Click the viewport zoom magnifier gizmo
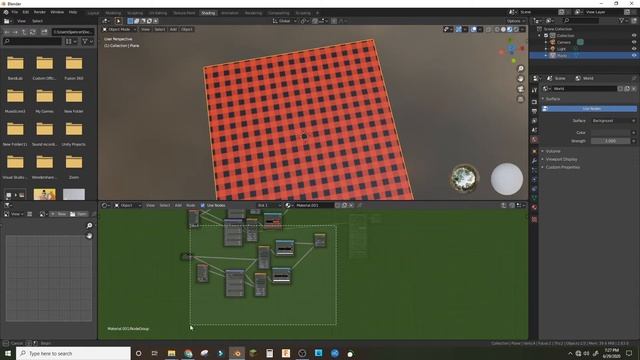Screen dimensions: 640x360 520,69
